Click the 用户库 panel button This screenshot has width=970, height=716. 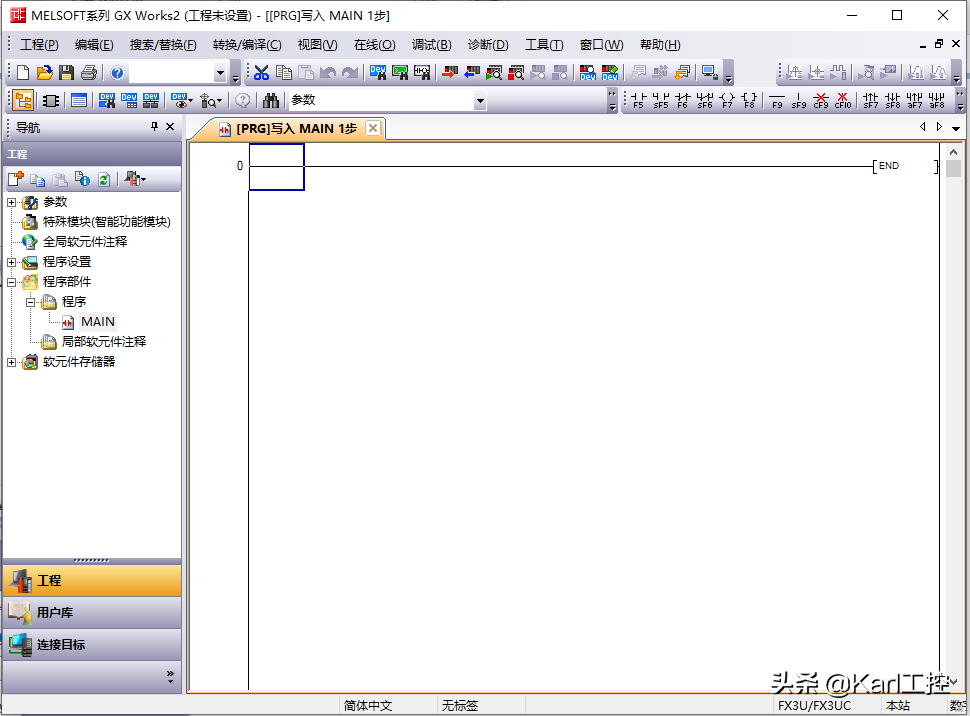(x=92, y=613)
